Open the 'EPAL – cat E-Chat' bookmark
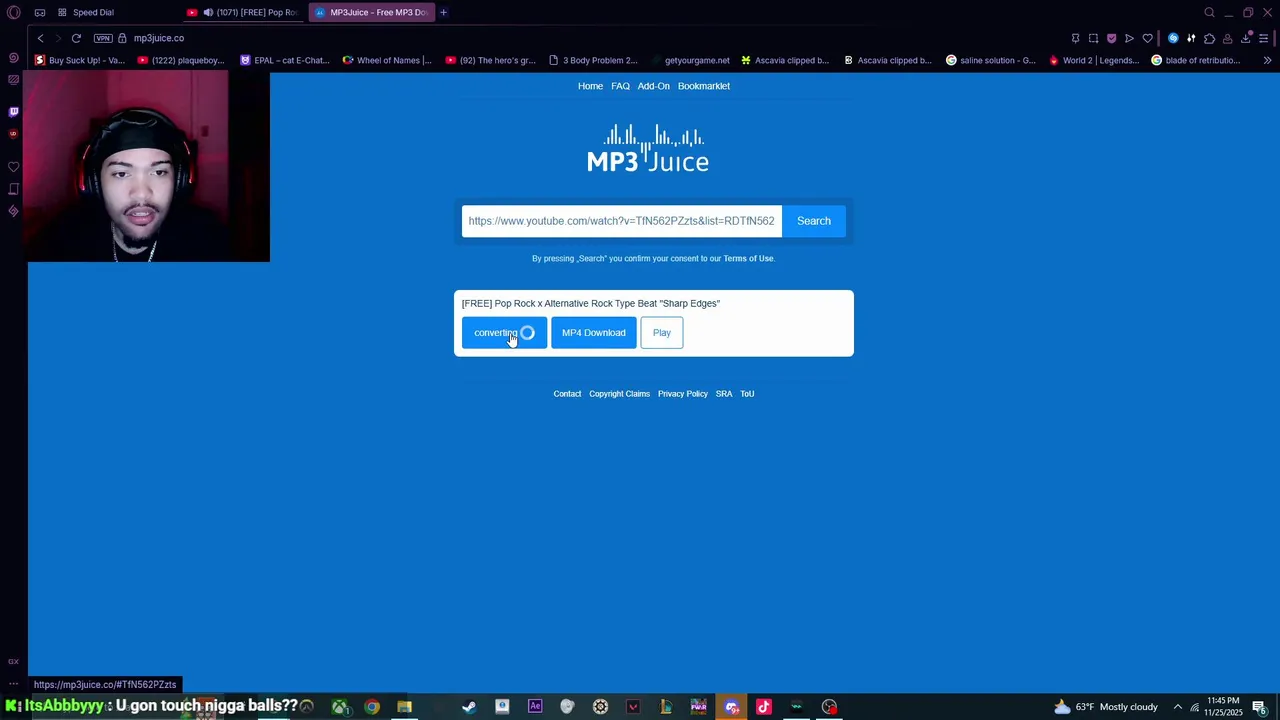The image size is (1280, 720). (285, 60)
